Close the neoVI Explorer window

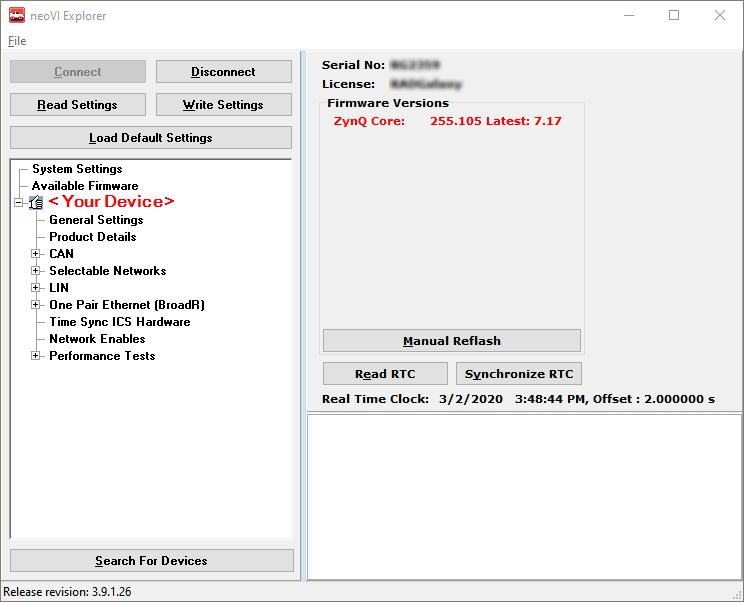(720, 15)
